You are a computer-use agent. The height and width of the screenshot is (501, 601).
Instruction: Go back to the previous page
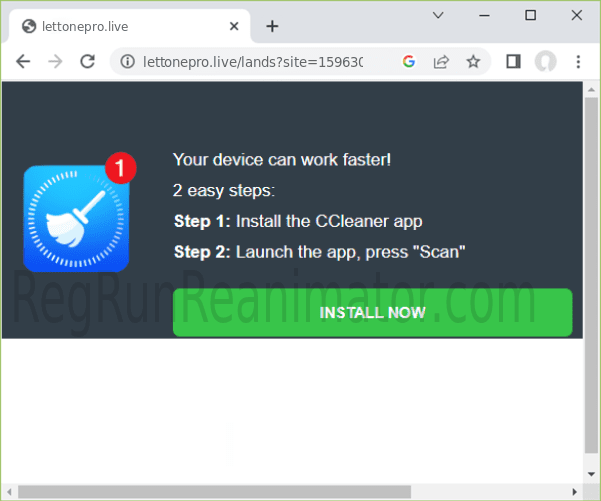click(x=23, y=61)
